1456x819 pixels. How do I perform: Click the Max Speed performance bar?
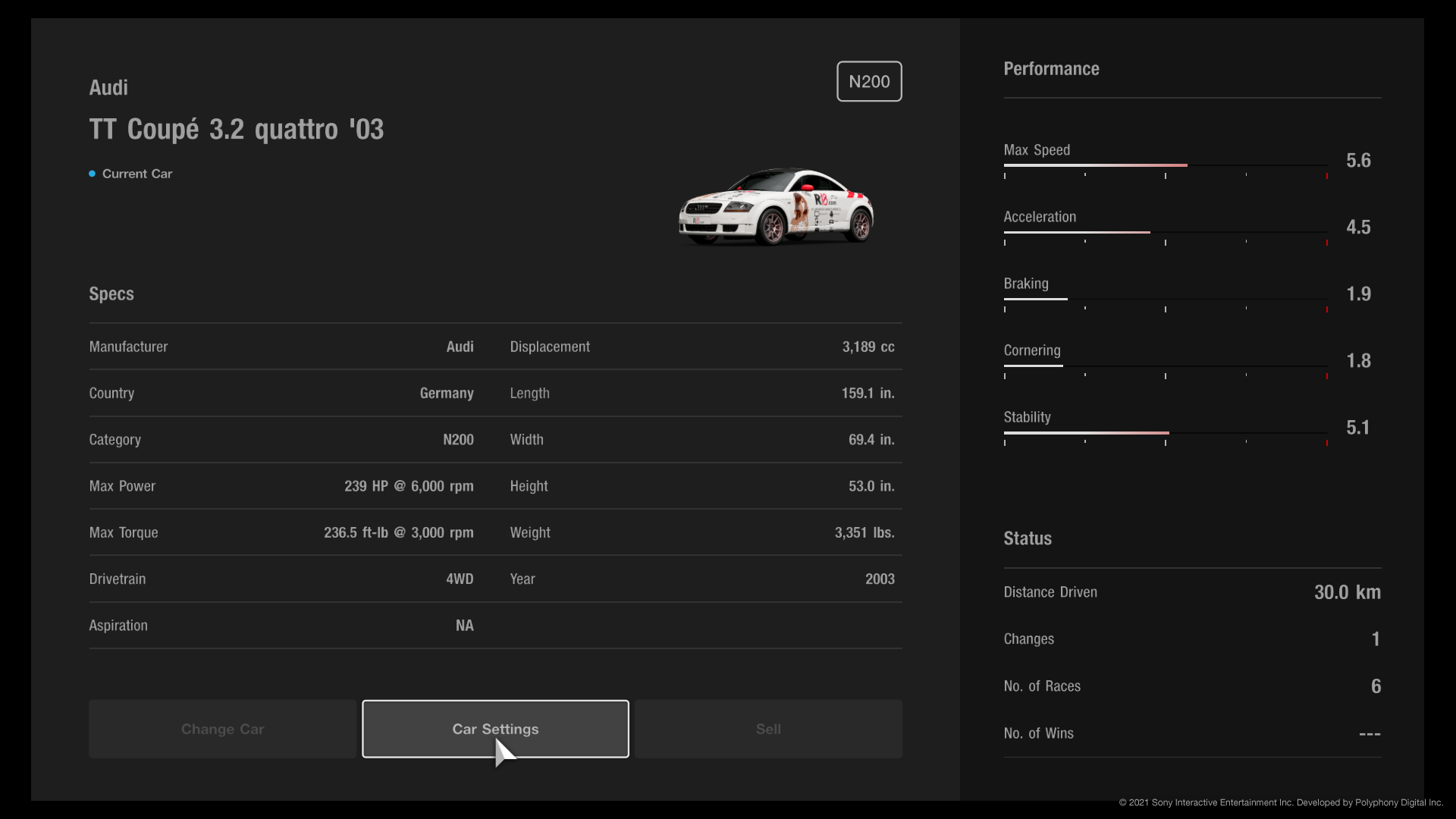[1166, 165]
